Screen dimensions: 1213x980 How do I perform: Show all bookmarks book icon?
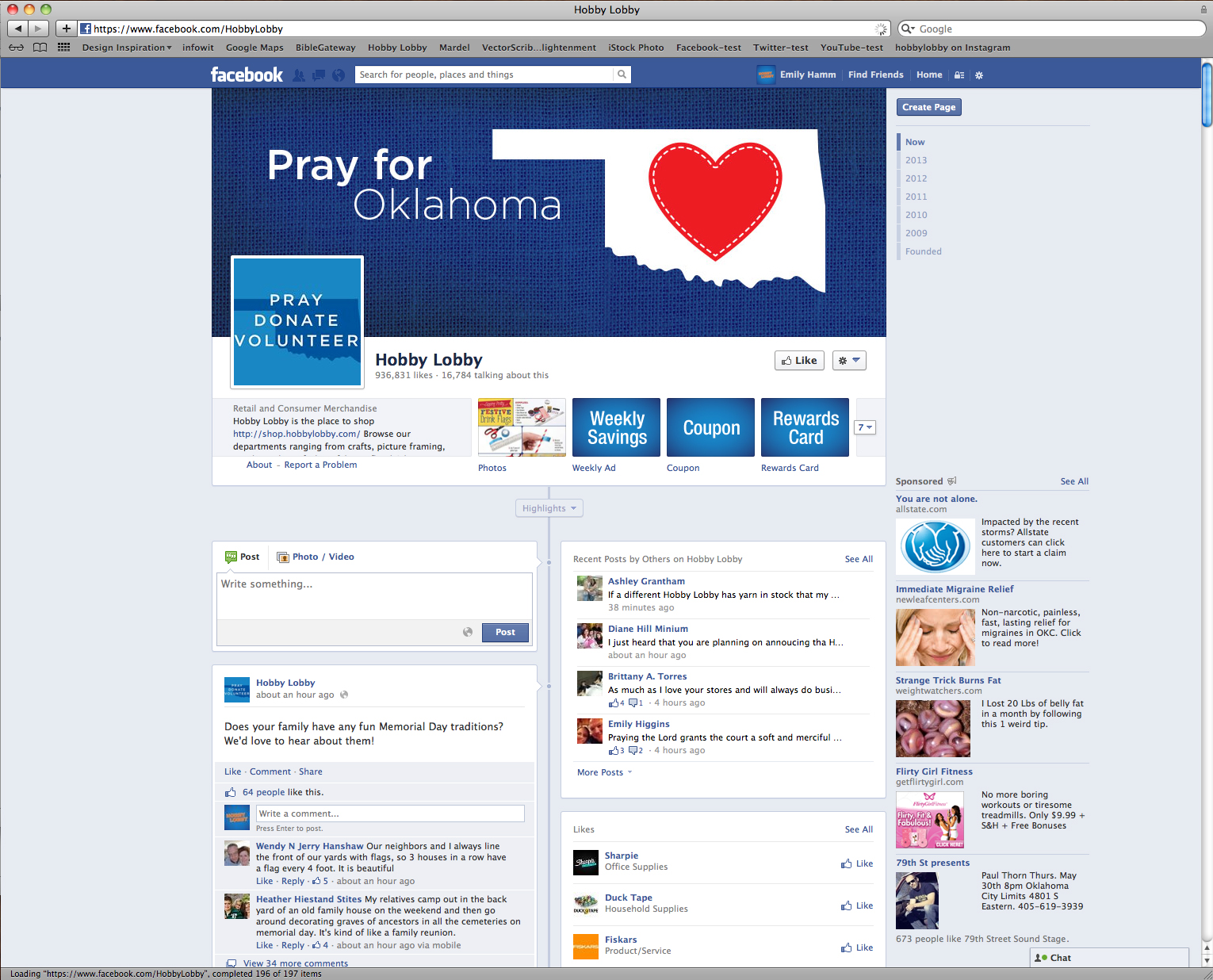tap(40, 48)
